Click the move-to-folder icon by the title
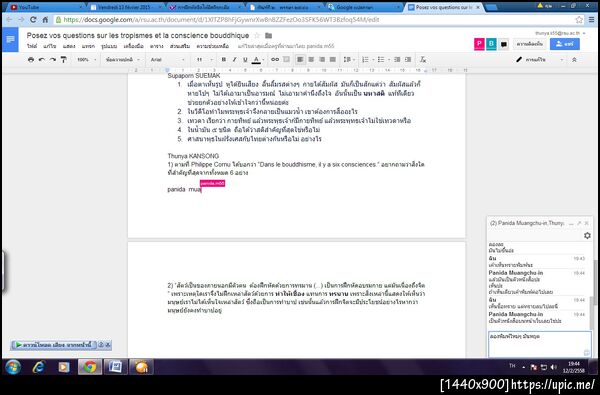Viewport: 600px width, 395px height. coord(269,36)
